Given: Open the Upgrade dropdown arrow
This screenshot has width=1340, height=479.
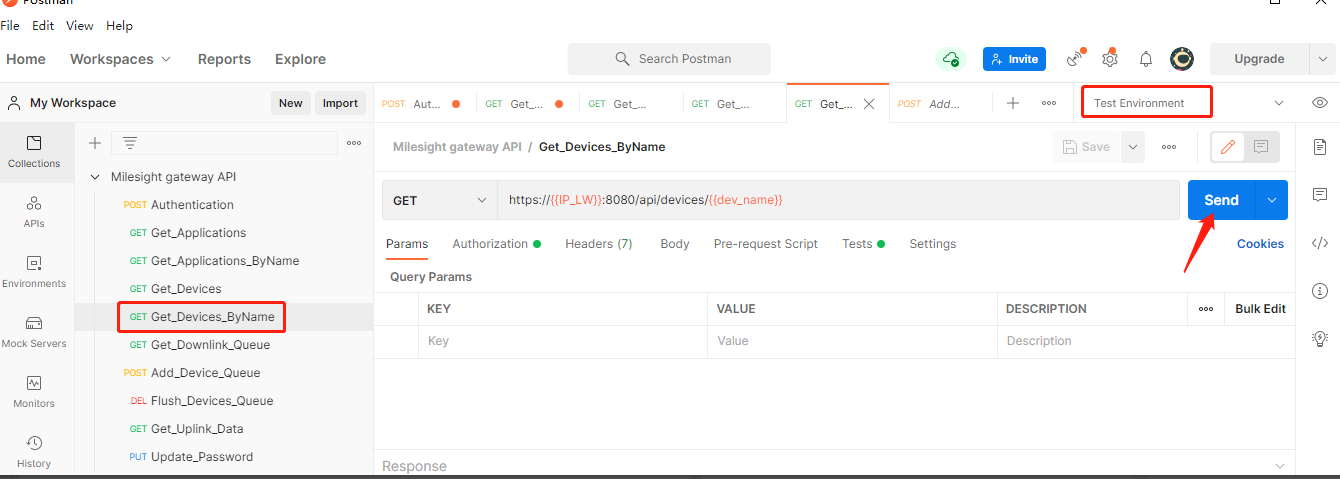Looking at the screenshot, I should coord(1321,59).
